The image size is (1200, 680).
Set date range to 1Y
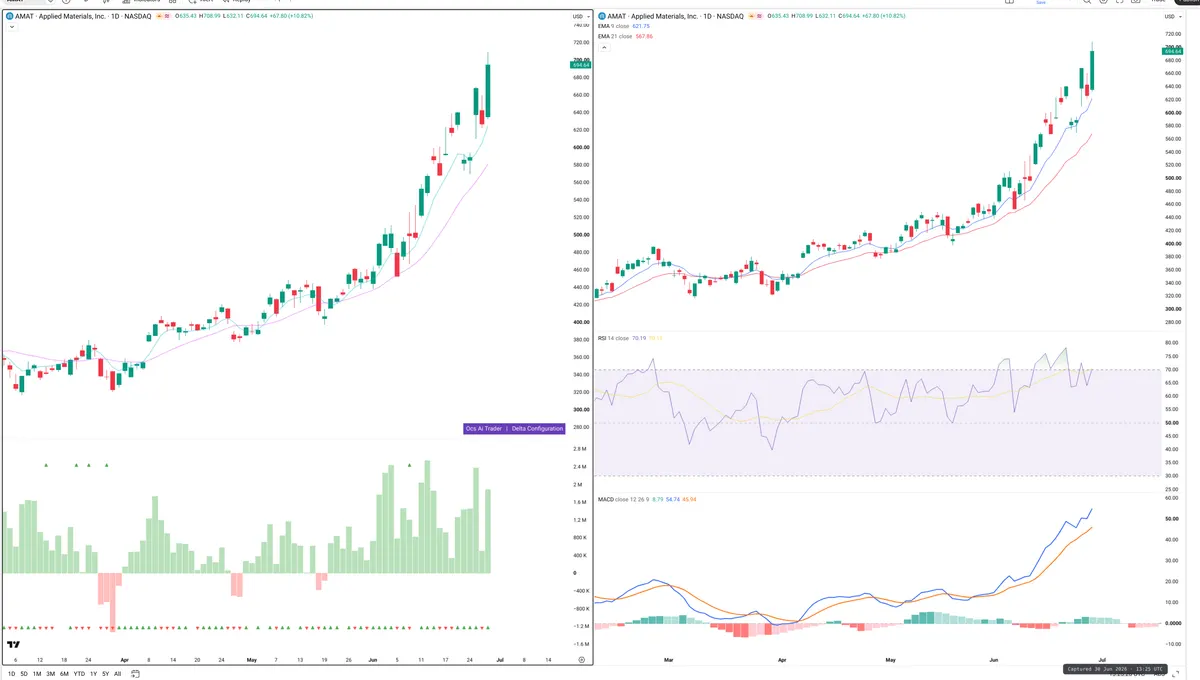tap(93, 674)
